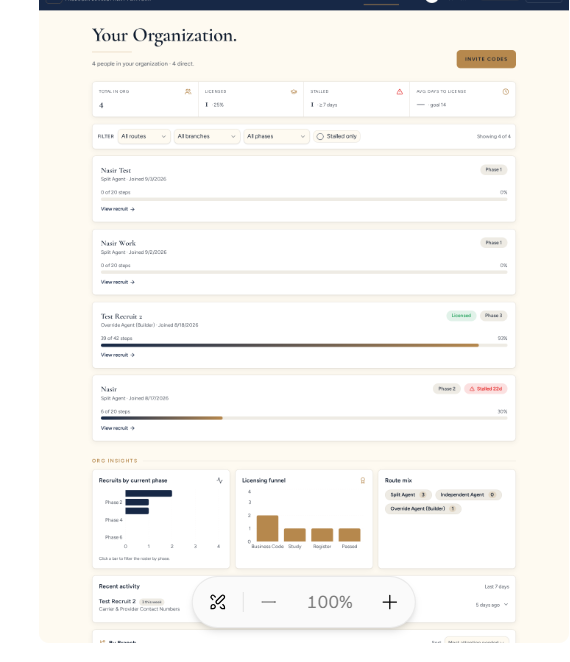Select the Independent Agent route chip
Screen dimensions: 570x662
pos(468,495)
